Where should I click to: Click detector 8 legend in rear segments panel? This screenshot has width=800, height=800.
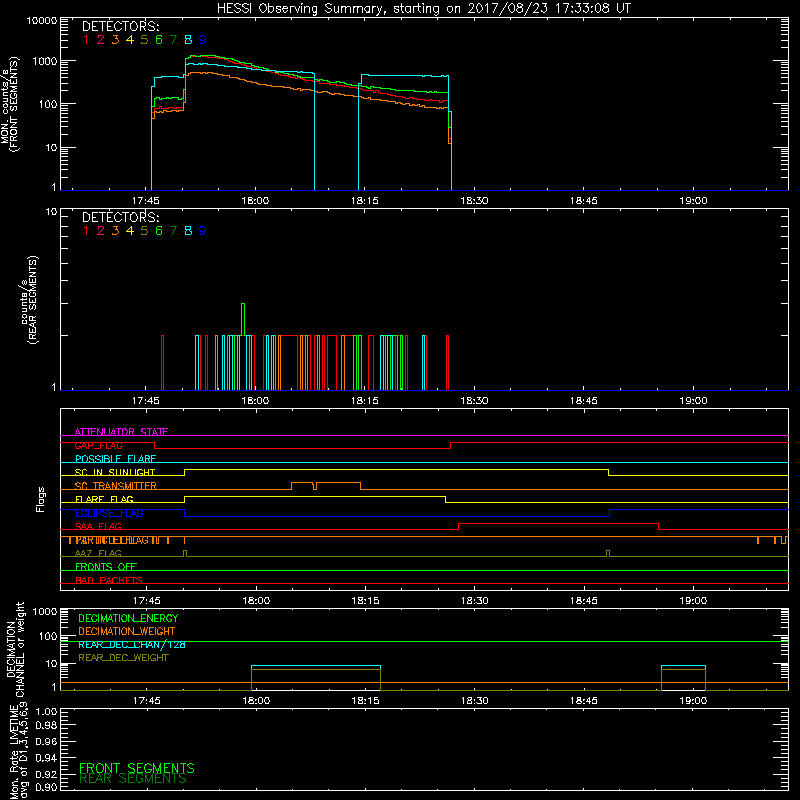coord(188,231)
